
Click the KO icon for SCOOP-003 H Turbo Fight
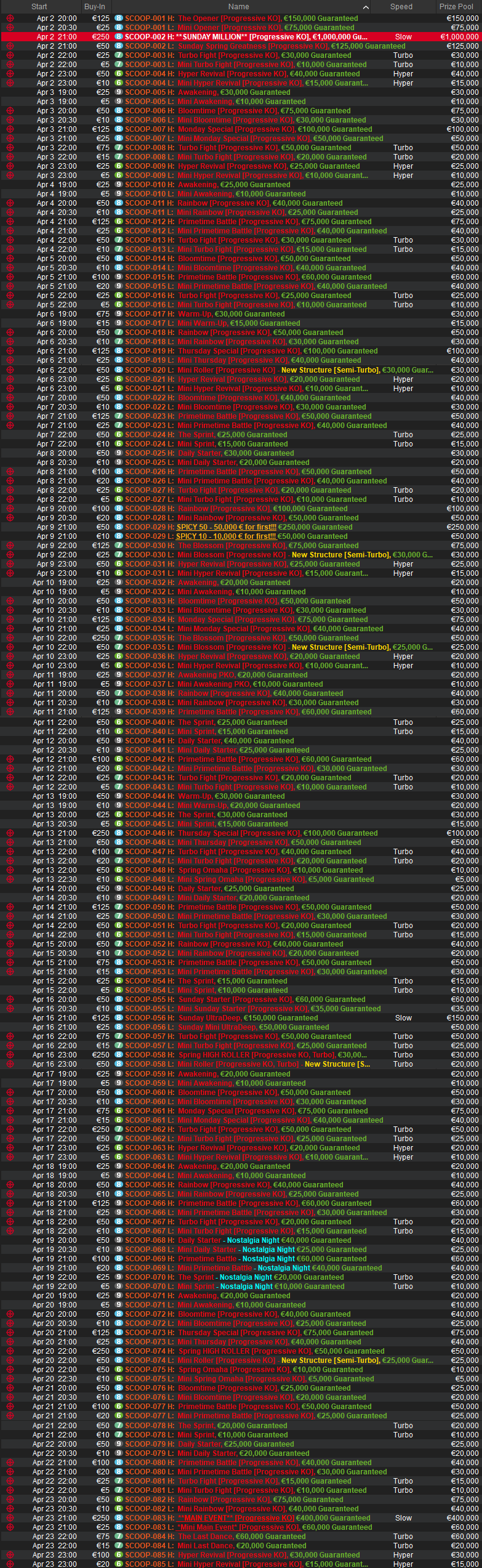10,55
